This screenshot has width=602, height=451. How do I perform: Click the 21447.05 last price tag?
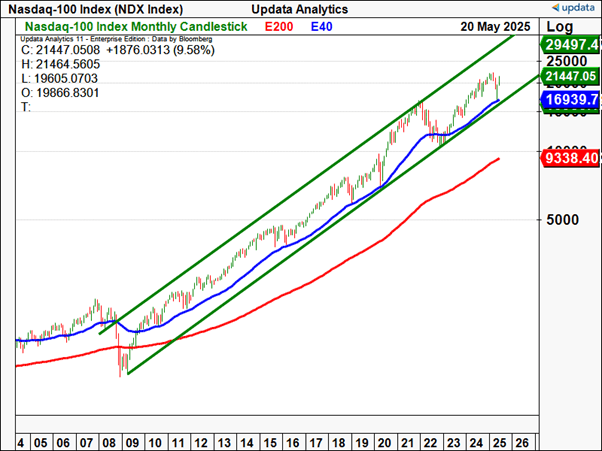point(570,76)
